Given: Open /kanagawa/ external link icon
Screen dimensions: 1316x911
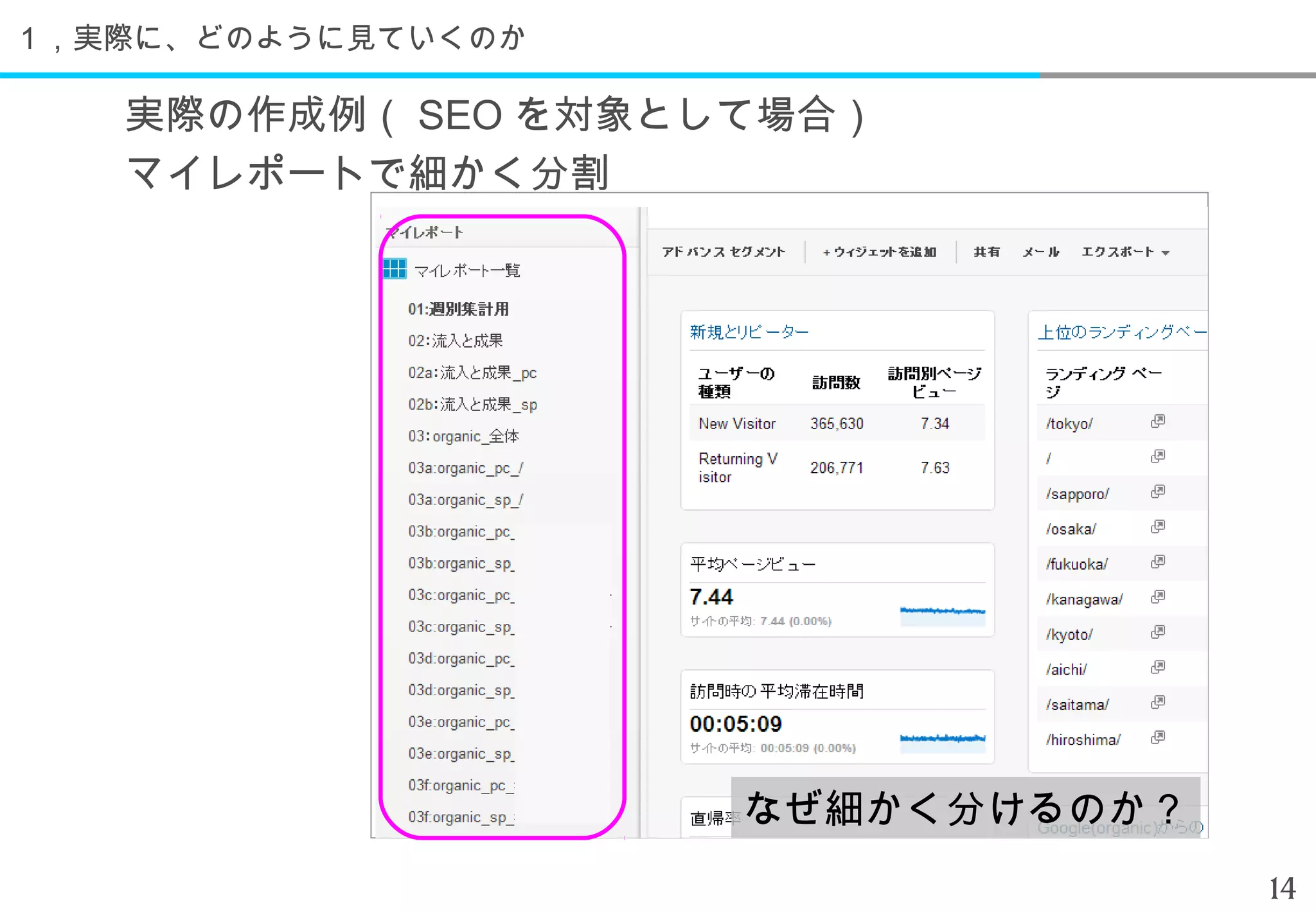Looking at the screenshot, I should coord(1157,597).
